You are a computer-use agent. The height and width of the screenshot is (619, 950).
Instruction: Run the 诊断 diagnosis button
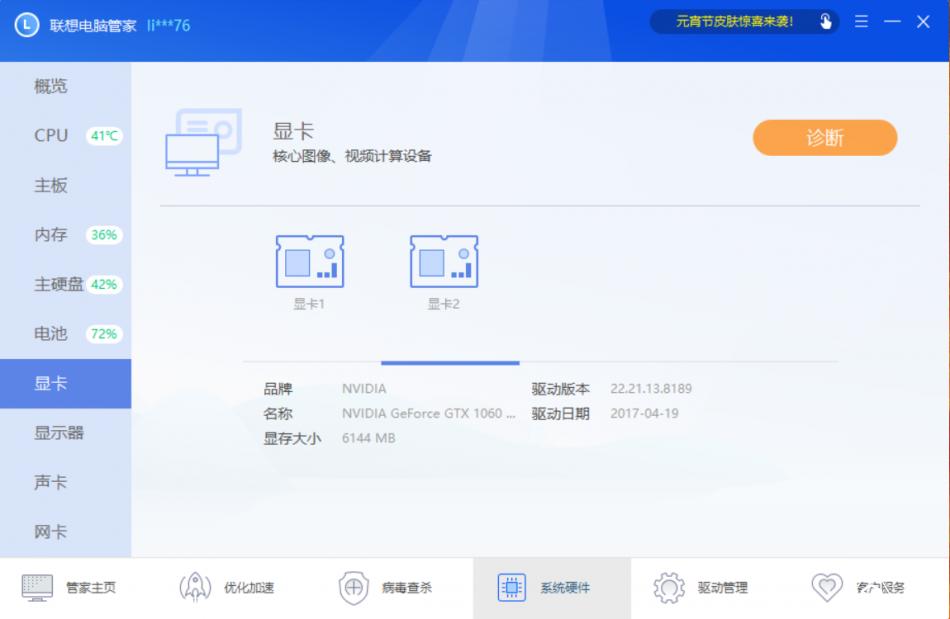coord(824,138)
